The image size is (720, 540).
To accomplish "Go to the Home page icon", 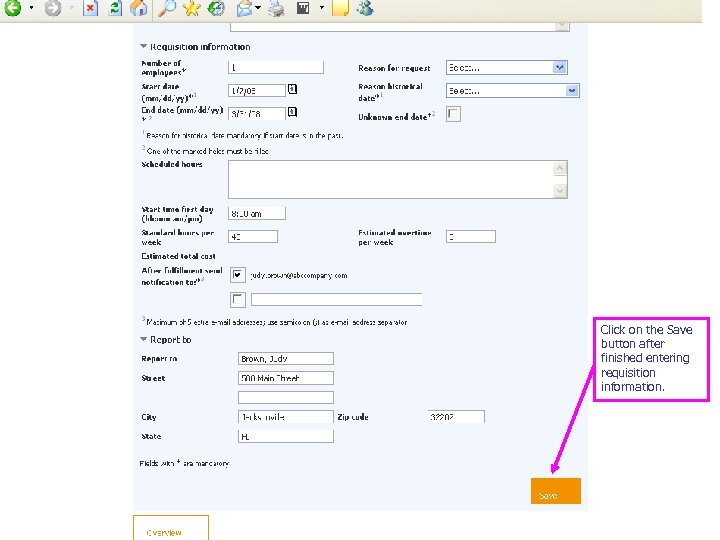I will 139,7.
